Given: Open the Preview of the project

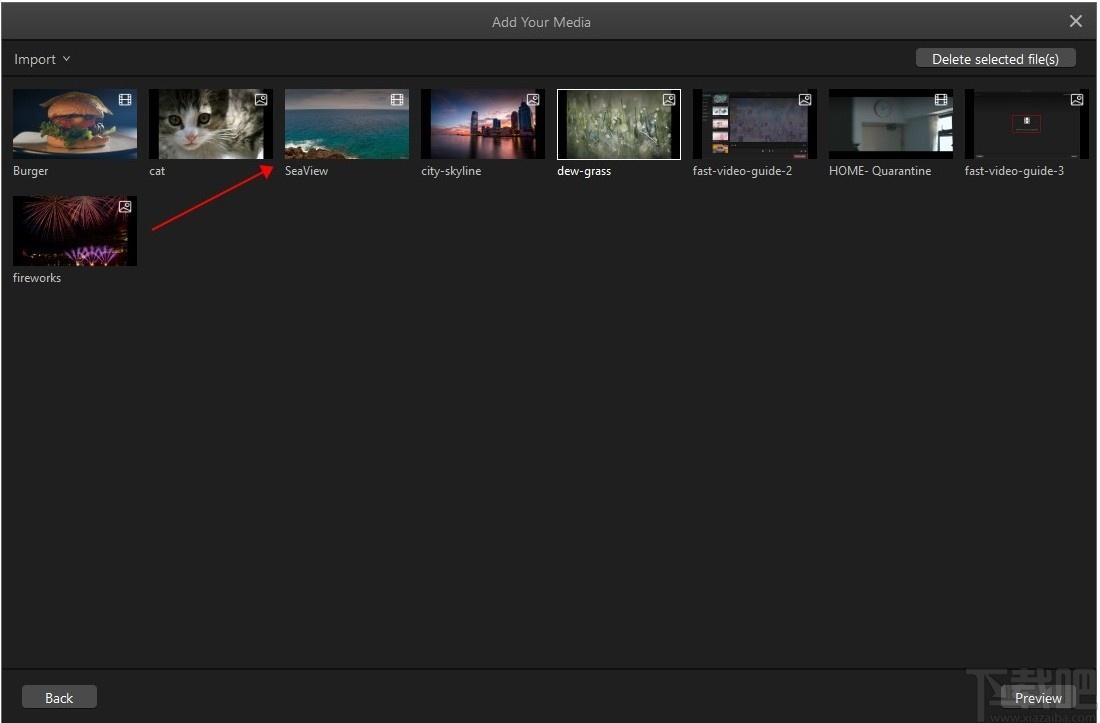Looking at the screenshot, I should [1038, 698].
